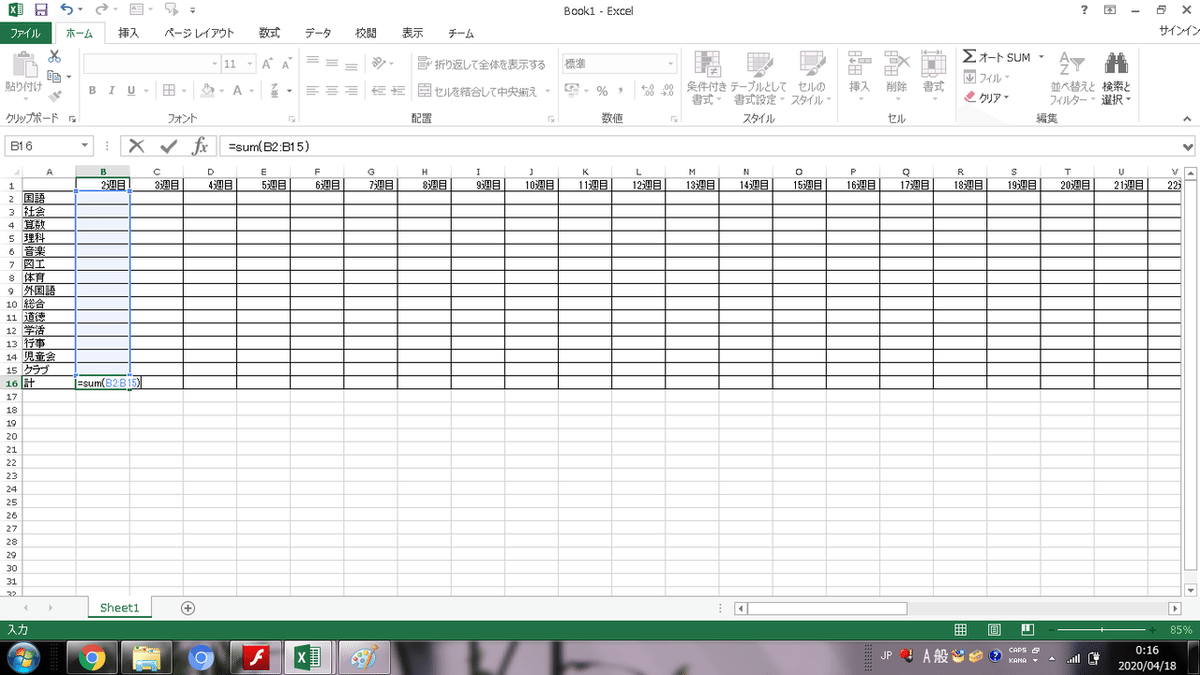Toggle right text alignment
The image size is (1200, 675).
pos(350,90)
